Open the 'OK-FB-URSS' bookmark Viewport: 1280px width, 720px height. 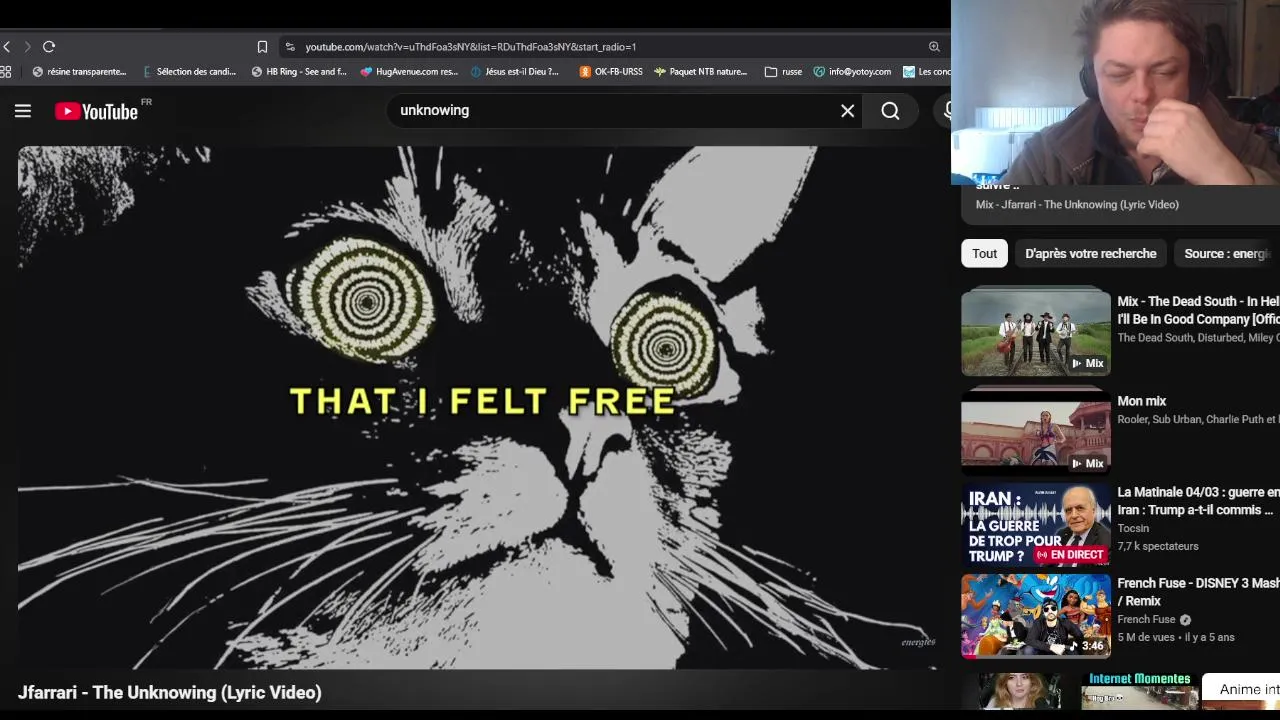point(611,72)
